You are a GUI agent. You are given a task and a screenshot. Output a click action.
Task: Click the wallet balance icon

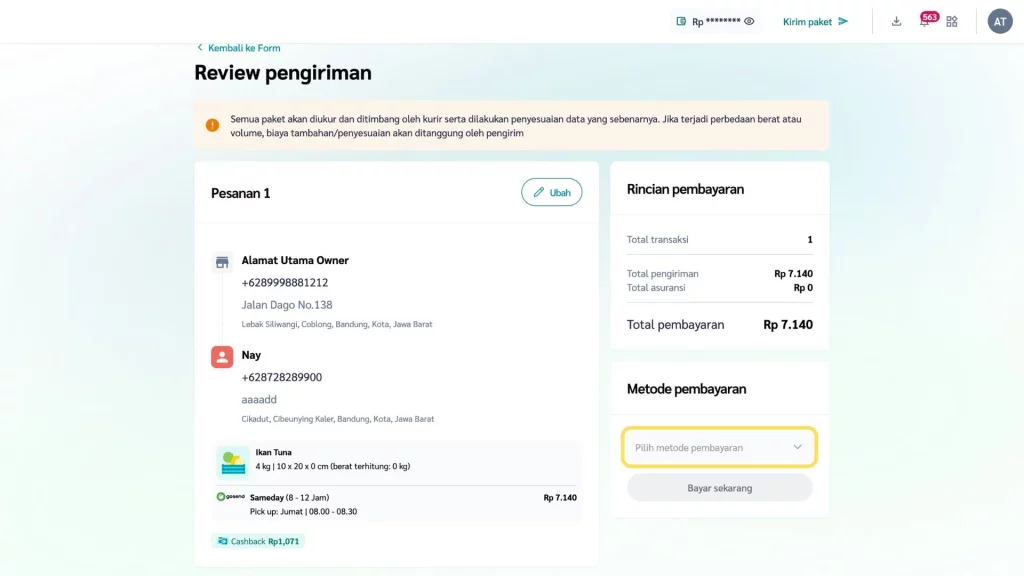[681, 21]
